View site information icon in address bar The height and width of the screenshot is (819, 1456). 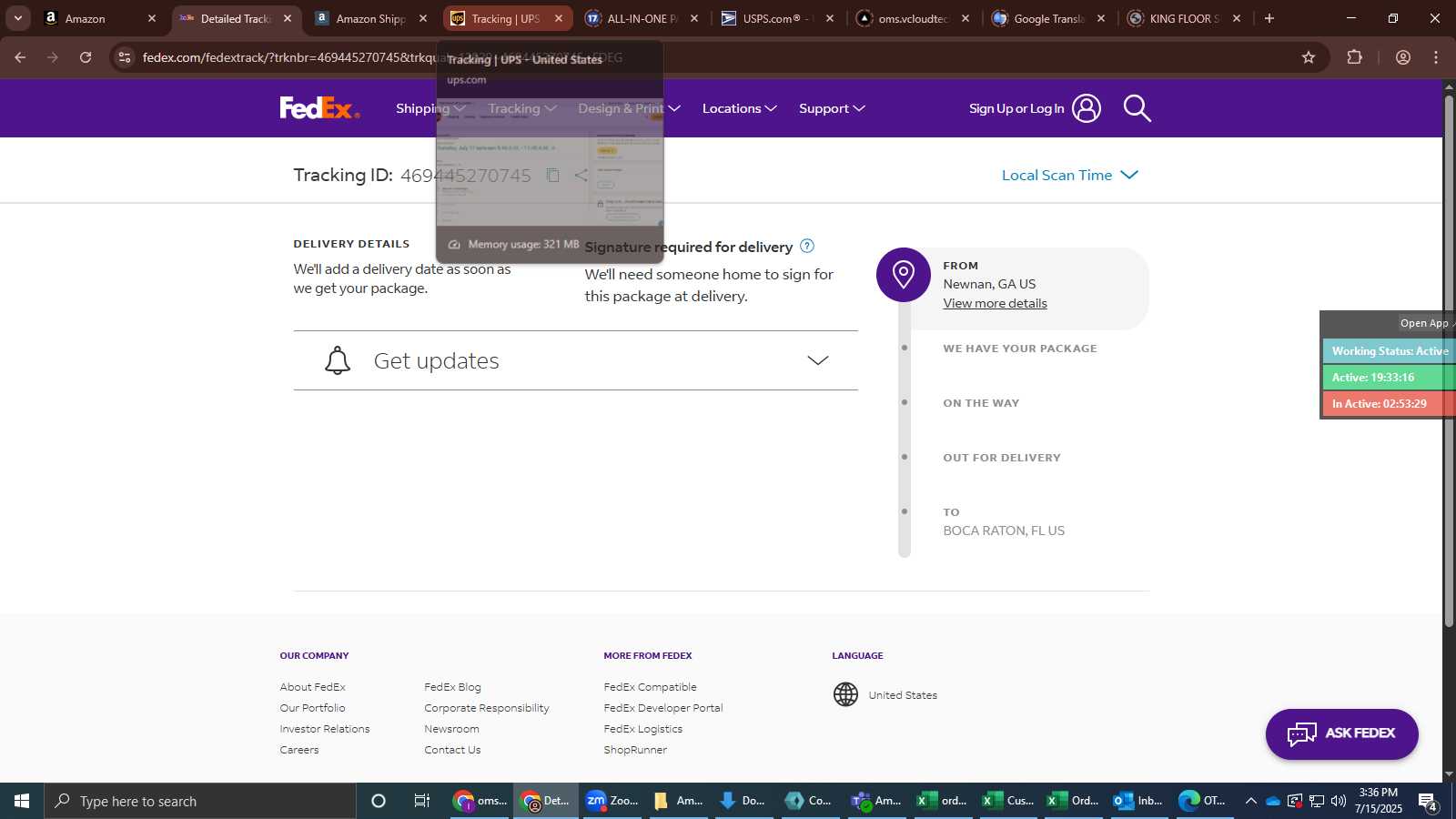pos(125,57)
